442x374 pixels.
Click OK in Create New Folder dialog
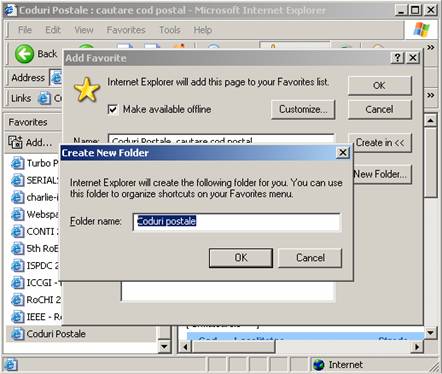pyautogui.click(x=241, y=258)
